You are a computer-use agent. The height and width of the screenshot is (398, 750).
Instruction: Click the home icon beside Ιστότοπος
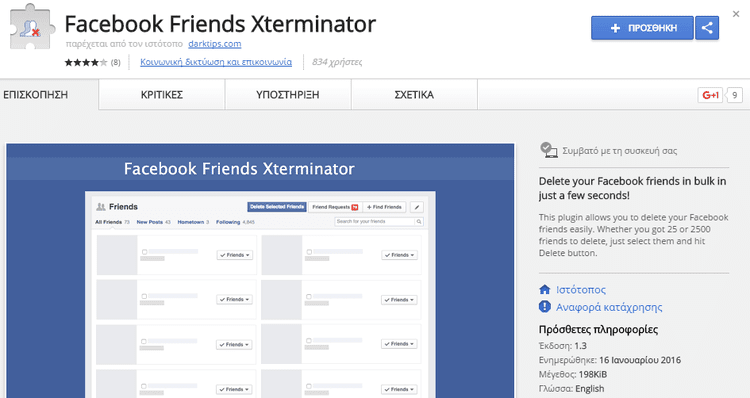point(544,289)
